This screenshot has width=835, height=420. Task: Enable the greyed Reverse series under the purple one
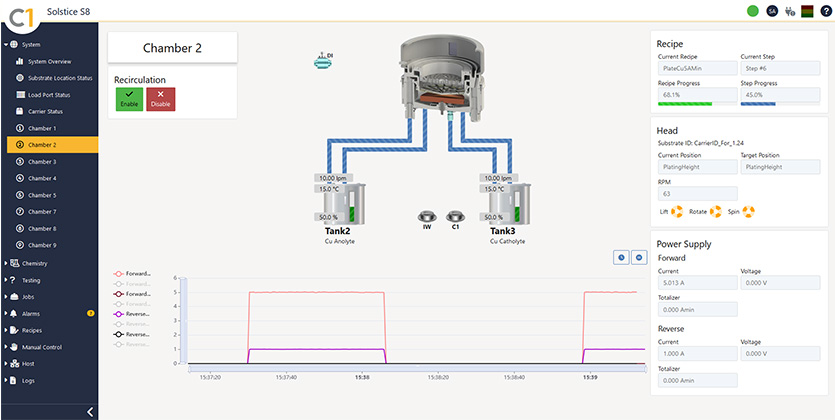point(132,324)
